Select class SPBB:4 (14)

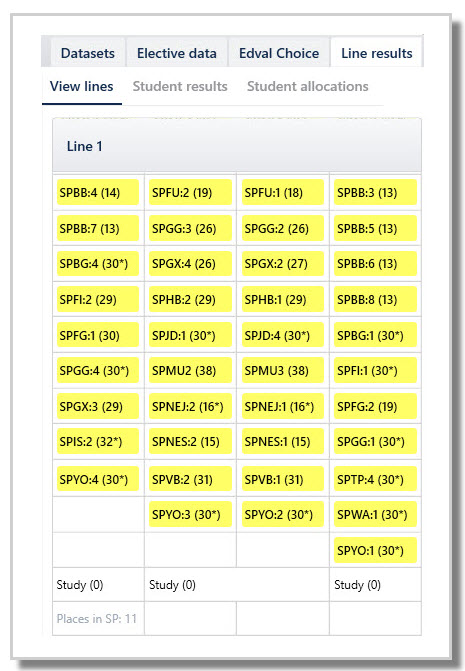[98, 193]
